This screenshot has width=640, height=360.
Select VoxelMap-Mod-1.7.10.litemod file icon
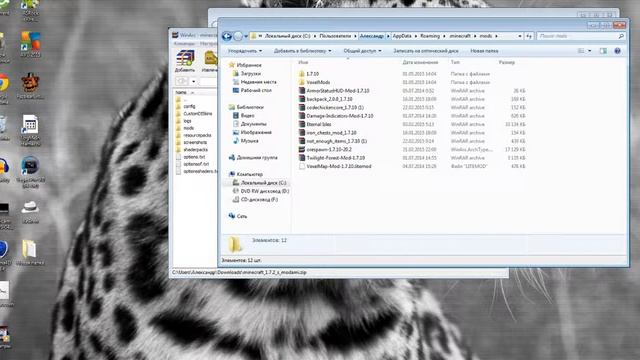(302, 166)
